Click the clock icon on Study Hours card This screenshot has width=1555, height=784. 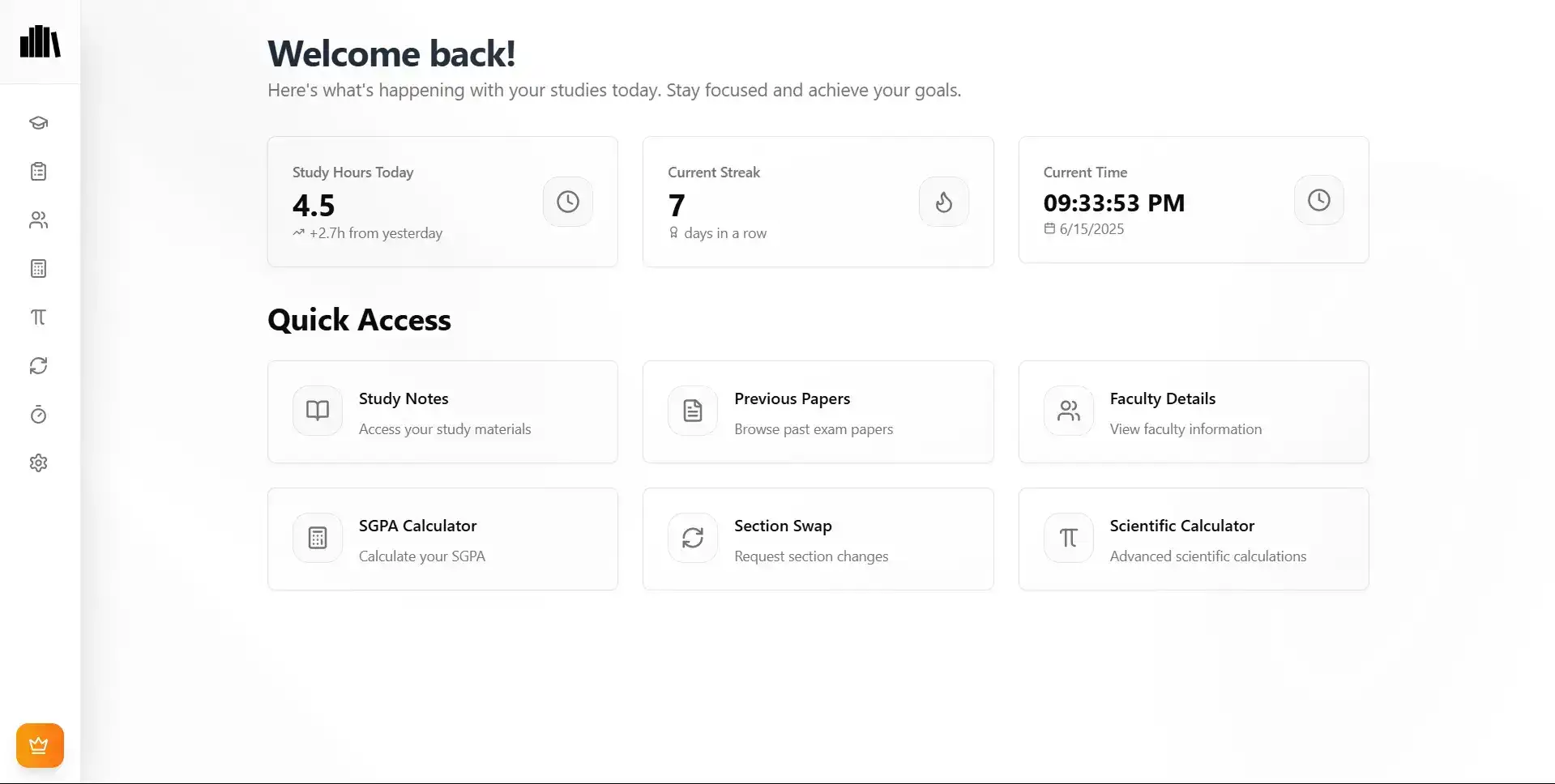click(567, 201)
